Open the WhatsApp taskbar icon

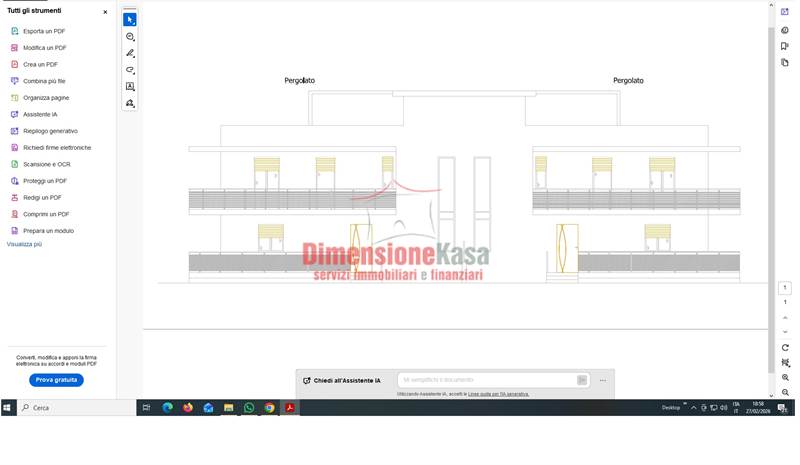249,408
